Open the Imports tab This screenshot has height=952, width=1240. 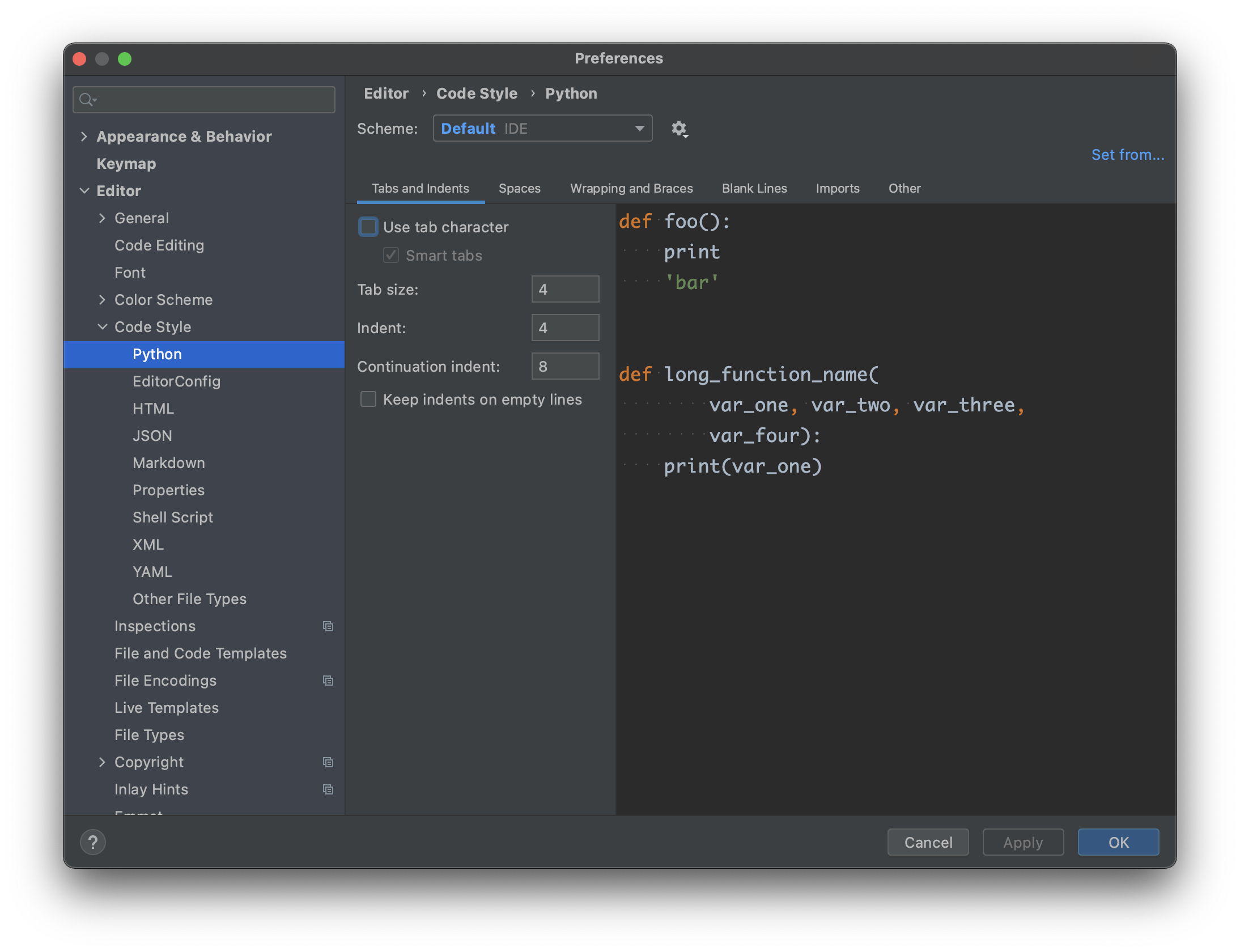tap(838, 188)
